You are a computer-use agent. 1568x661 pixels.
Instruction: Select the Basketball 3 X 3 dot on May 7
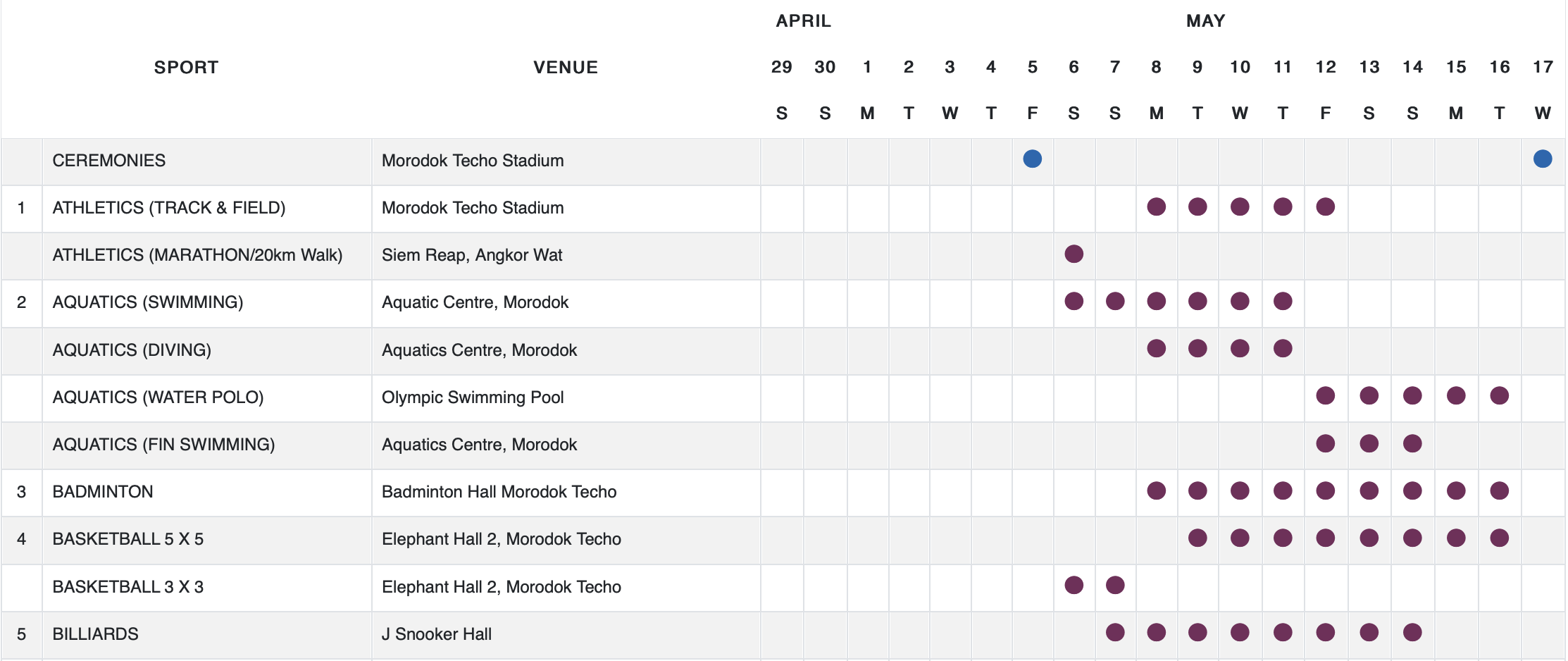[1115, 585]
